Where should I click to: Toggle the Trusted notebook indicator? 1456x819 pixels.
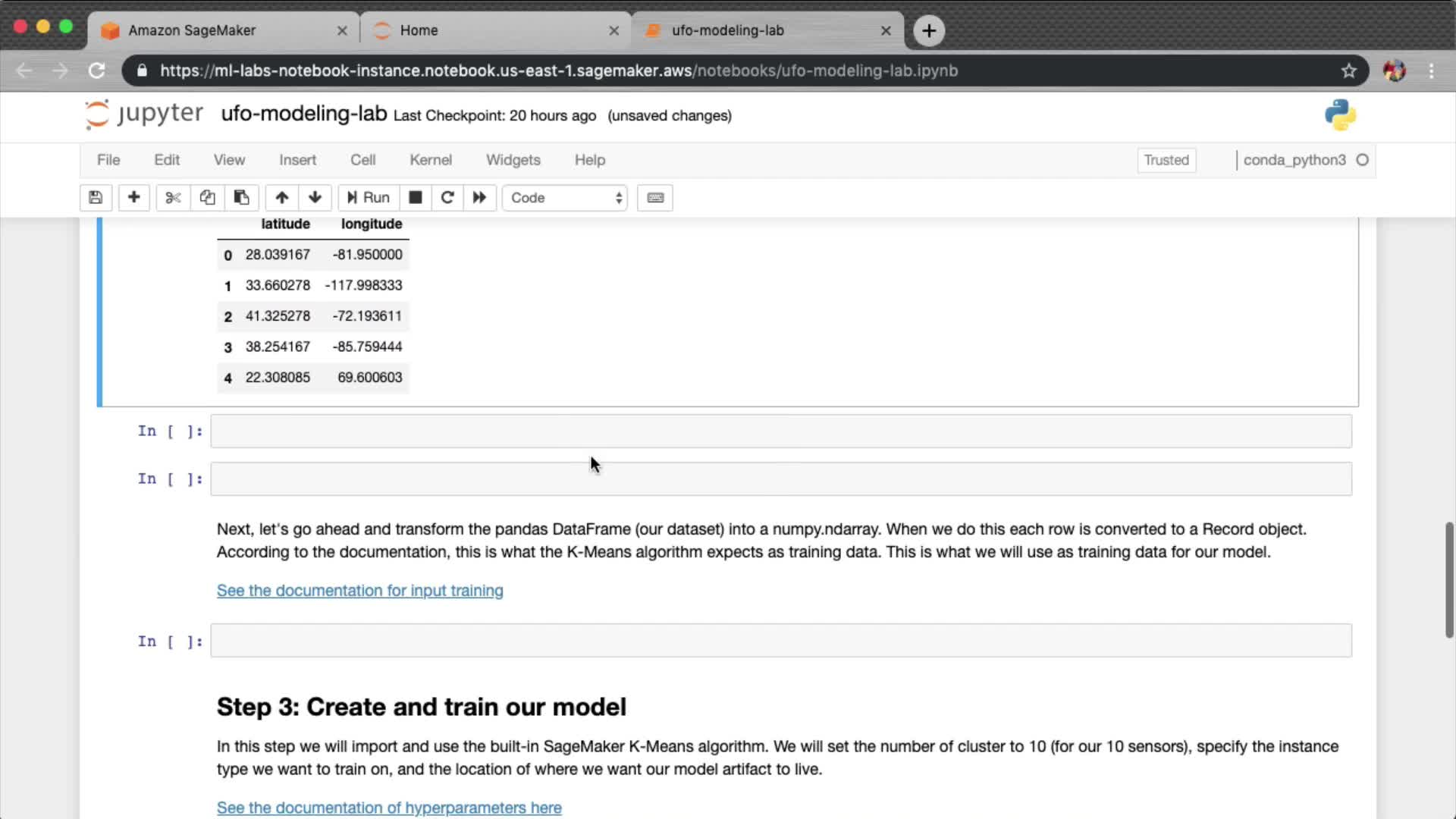click(x=1166, y=160)
